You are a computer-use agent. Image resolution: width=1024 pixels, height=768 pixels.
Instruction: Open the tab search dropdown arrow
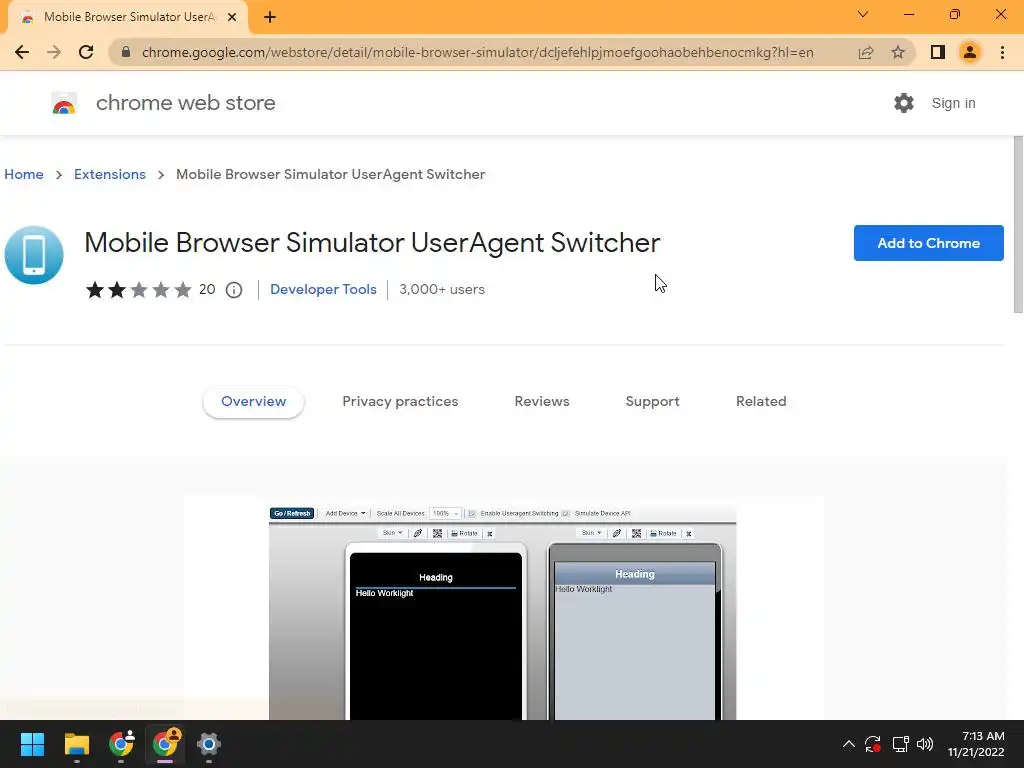coord(863,14)
